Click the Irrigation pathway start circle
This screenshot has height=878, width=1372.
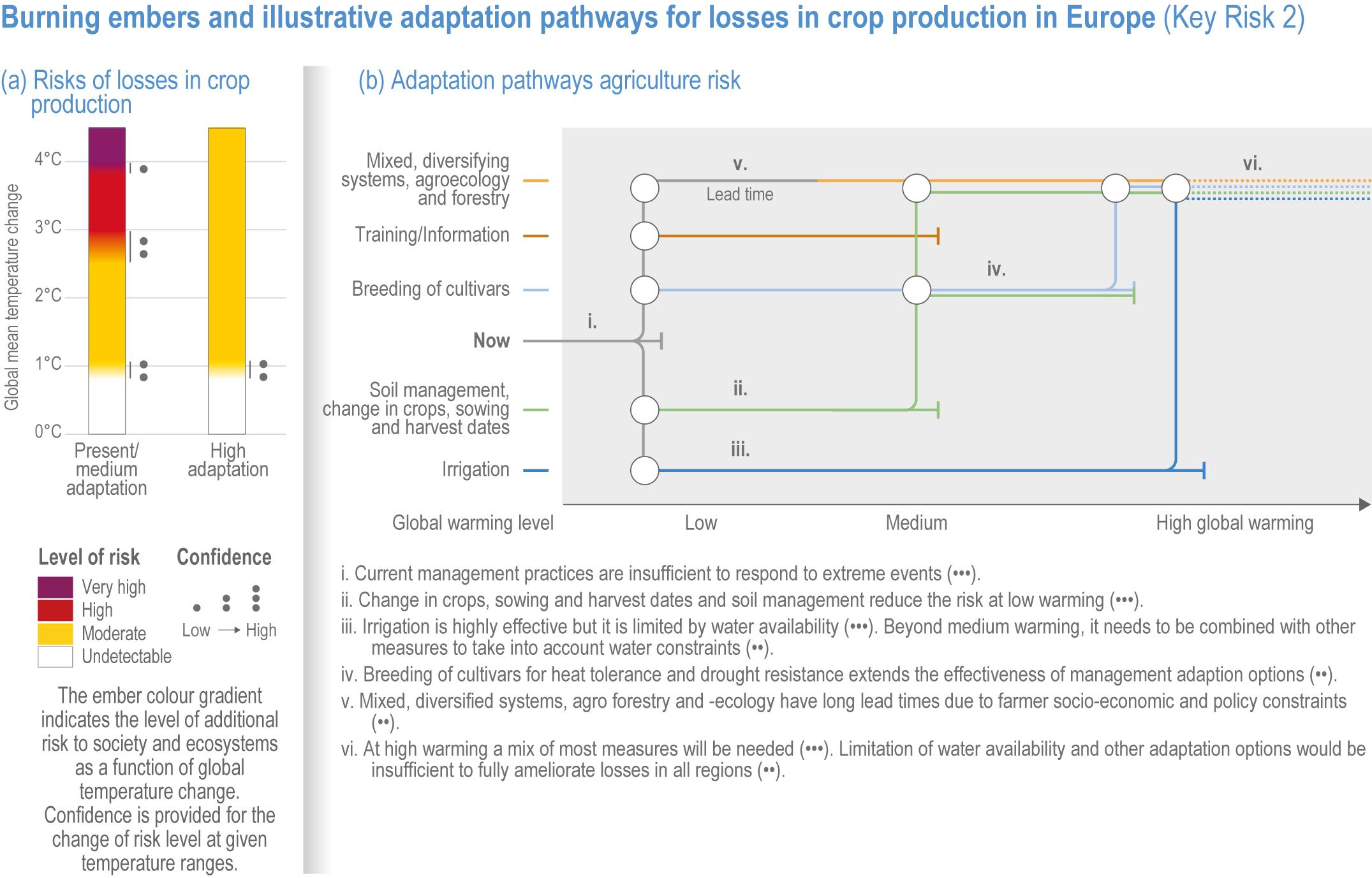644,471
